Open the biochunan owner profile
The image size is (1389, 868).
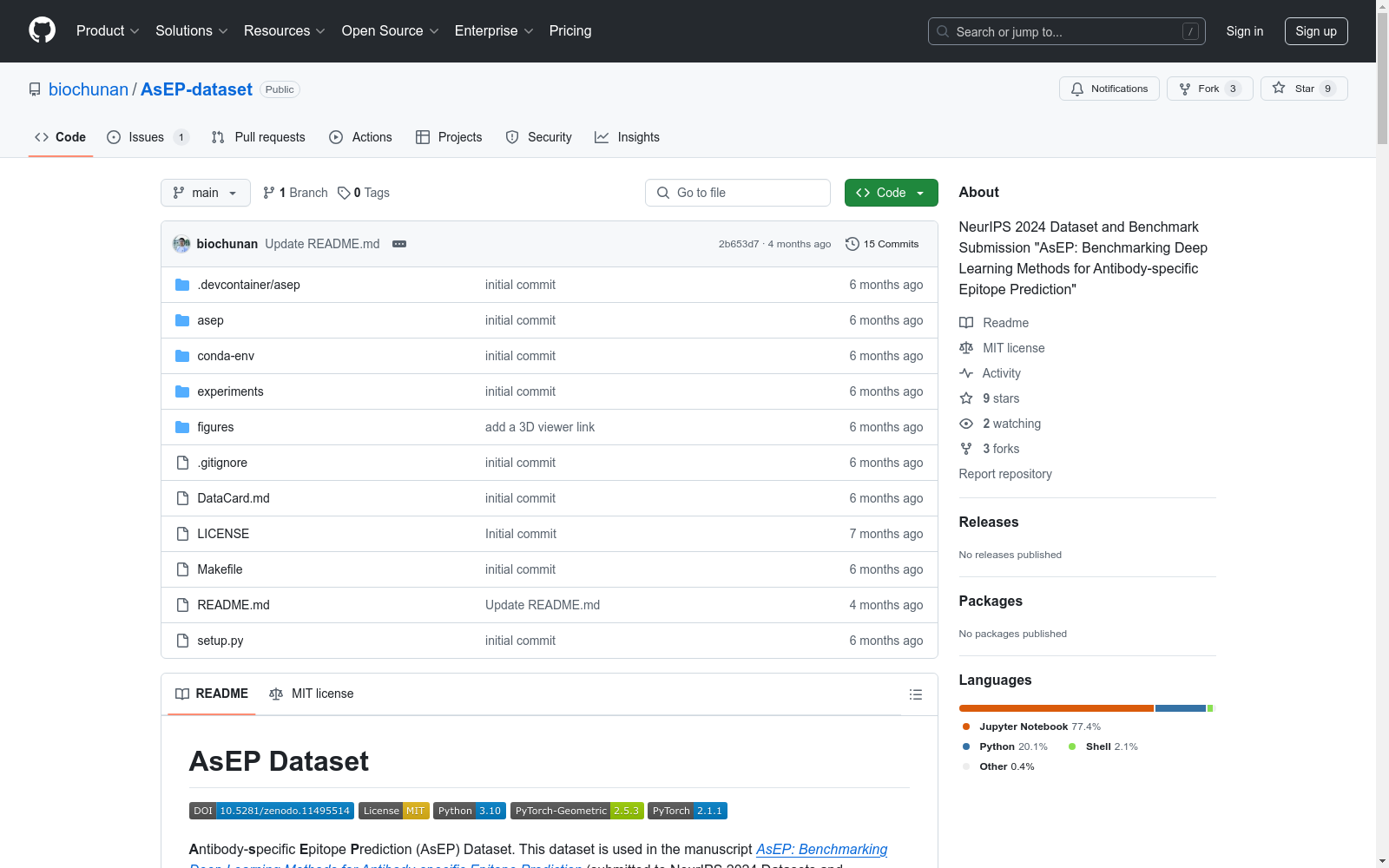pyautogui.click(x=89, y=89)
